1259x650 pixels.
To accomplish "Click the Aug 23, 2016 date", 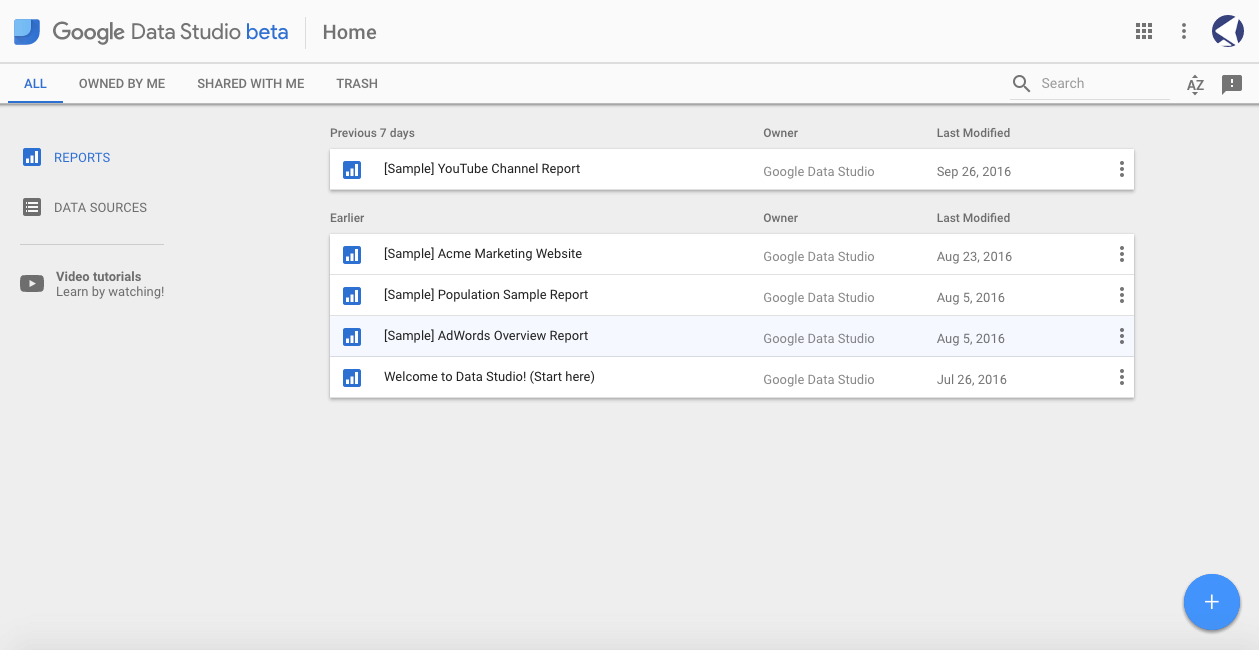I will [974, 257].
